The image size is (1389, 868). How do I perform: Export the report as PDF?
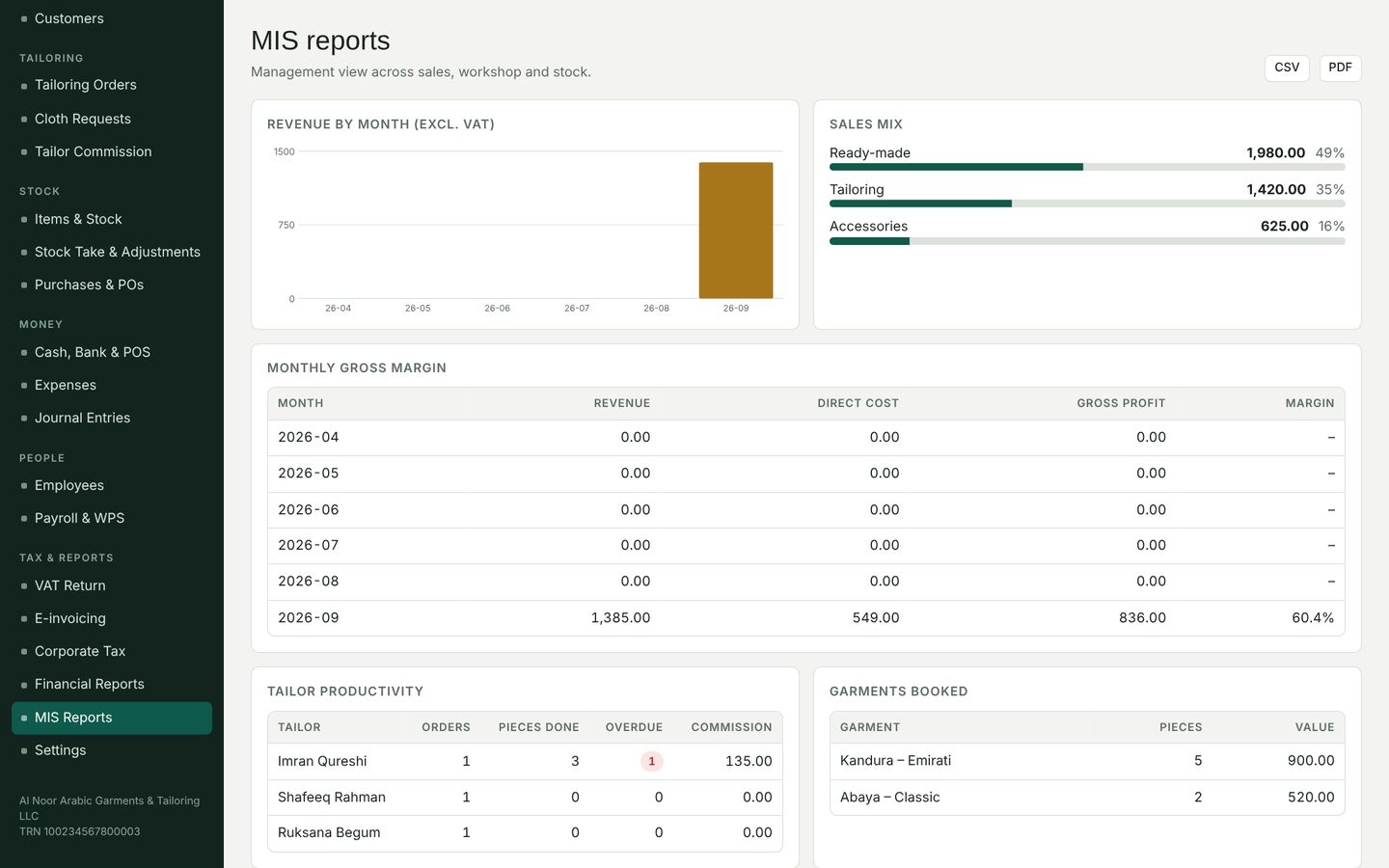[x=1340, y=68]
